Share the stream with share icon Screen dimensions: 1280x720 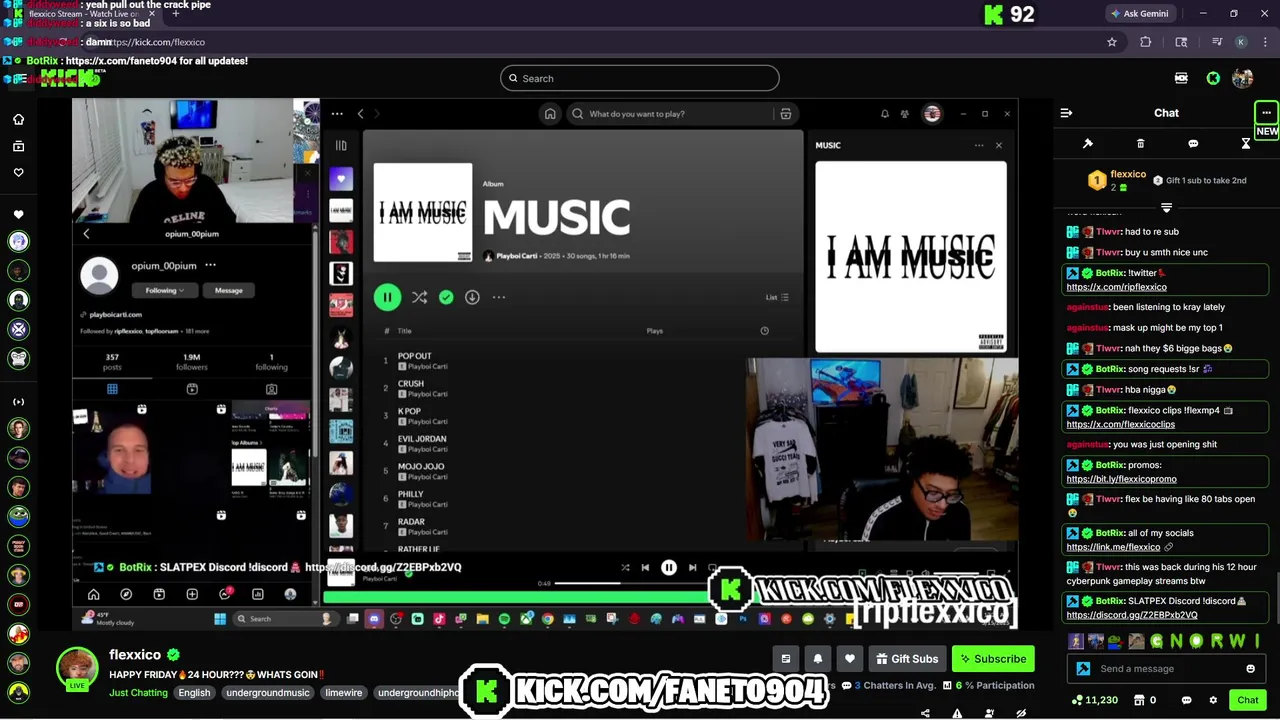coord(925,713)
